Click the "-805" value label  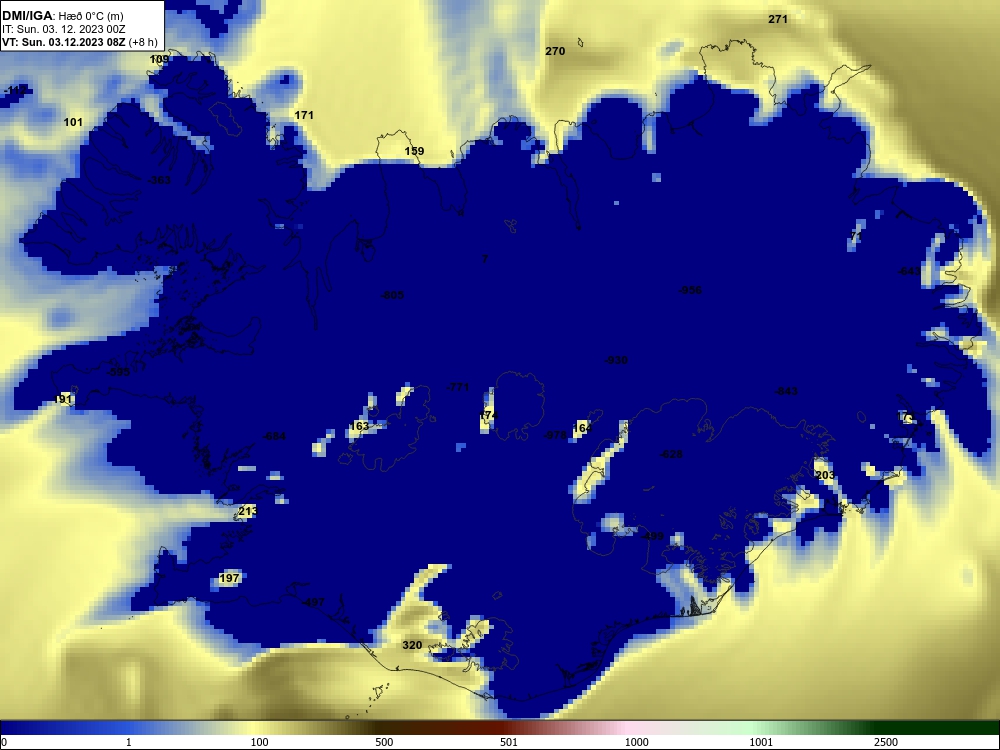coord(392,295)
